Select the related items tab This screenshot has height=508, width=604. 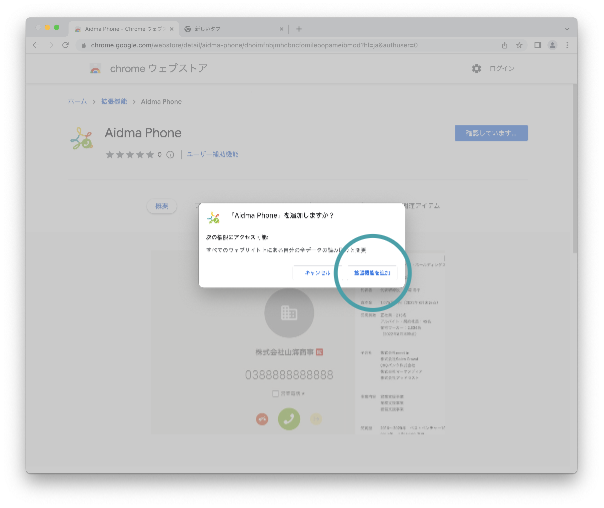422,206
